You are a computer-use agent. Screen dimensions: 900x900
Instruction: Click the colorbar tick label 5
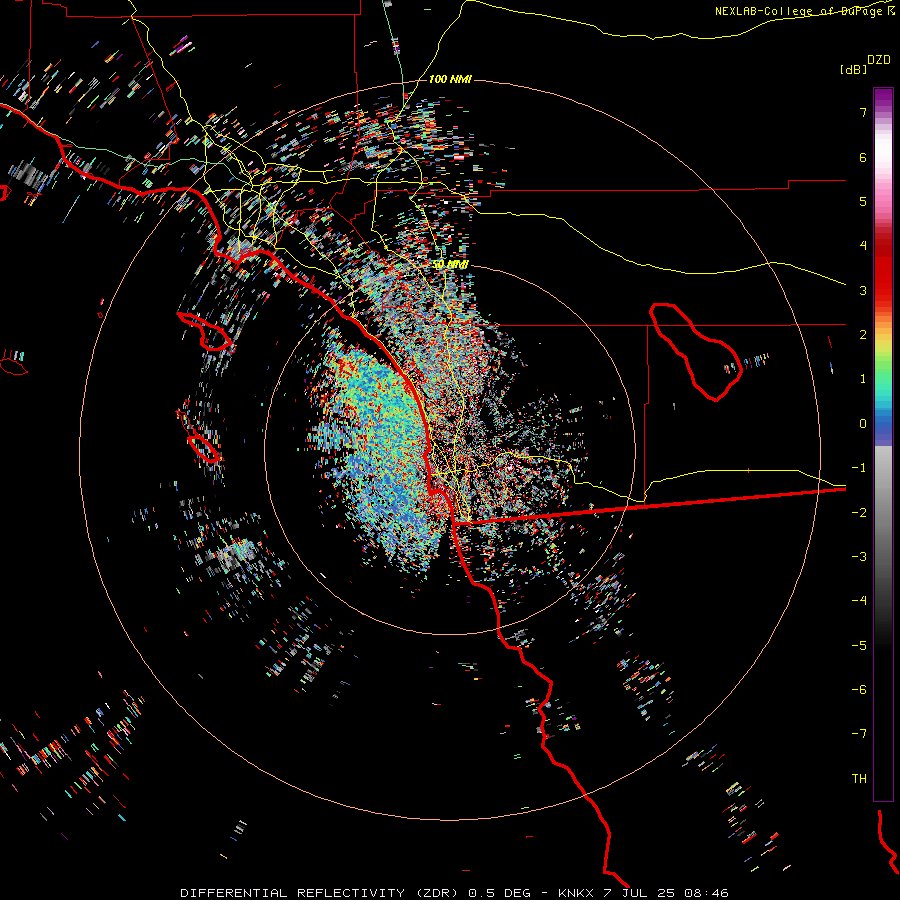863,201
